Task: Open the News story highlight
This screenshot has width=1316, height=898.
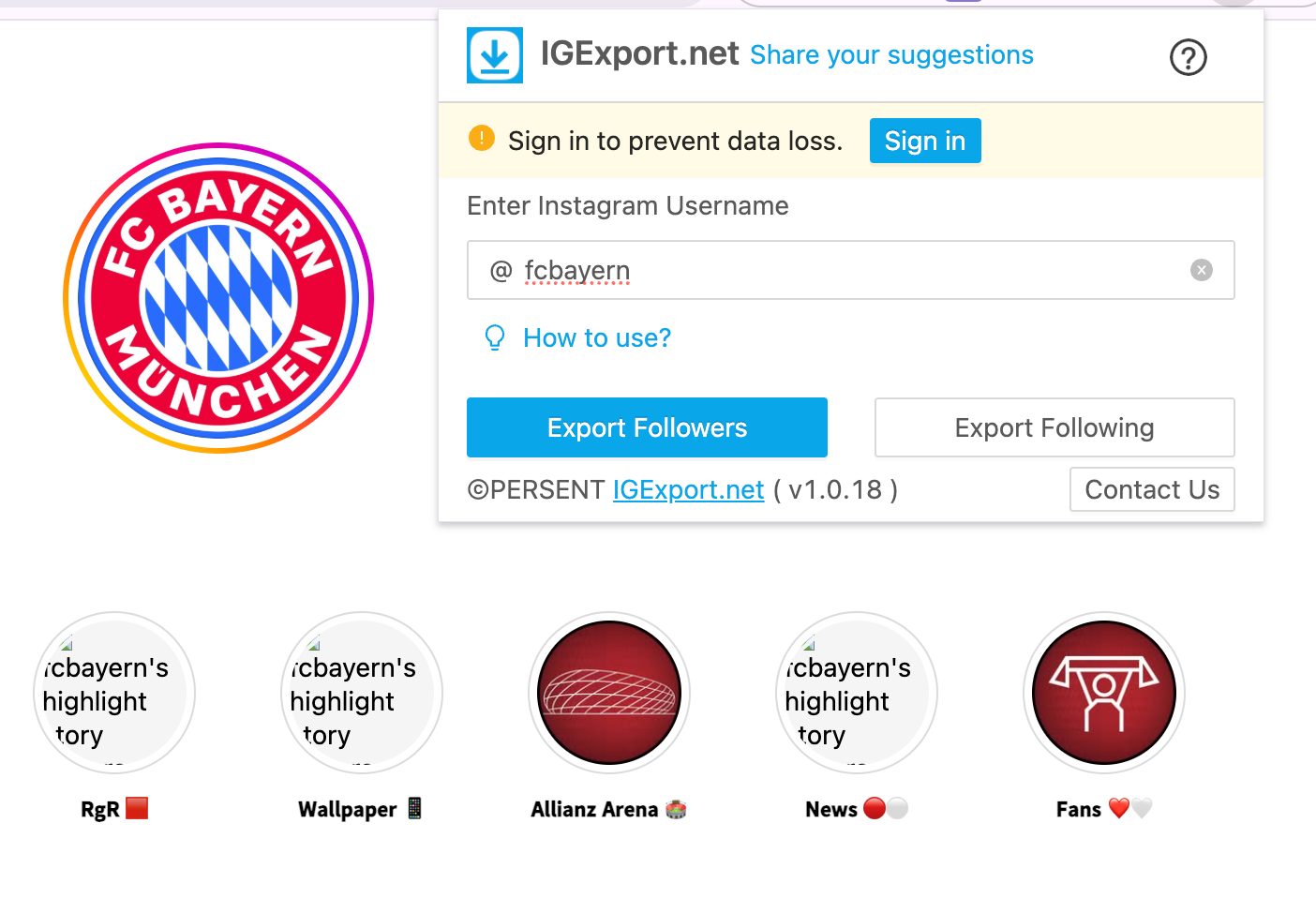Action: (856, 693)
